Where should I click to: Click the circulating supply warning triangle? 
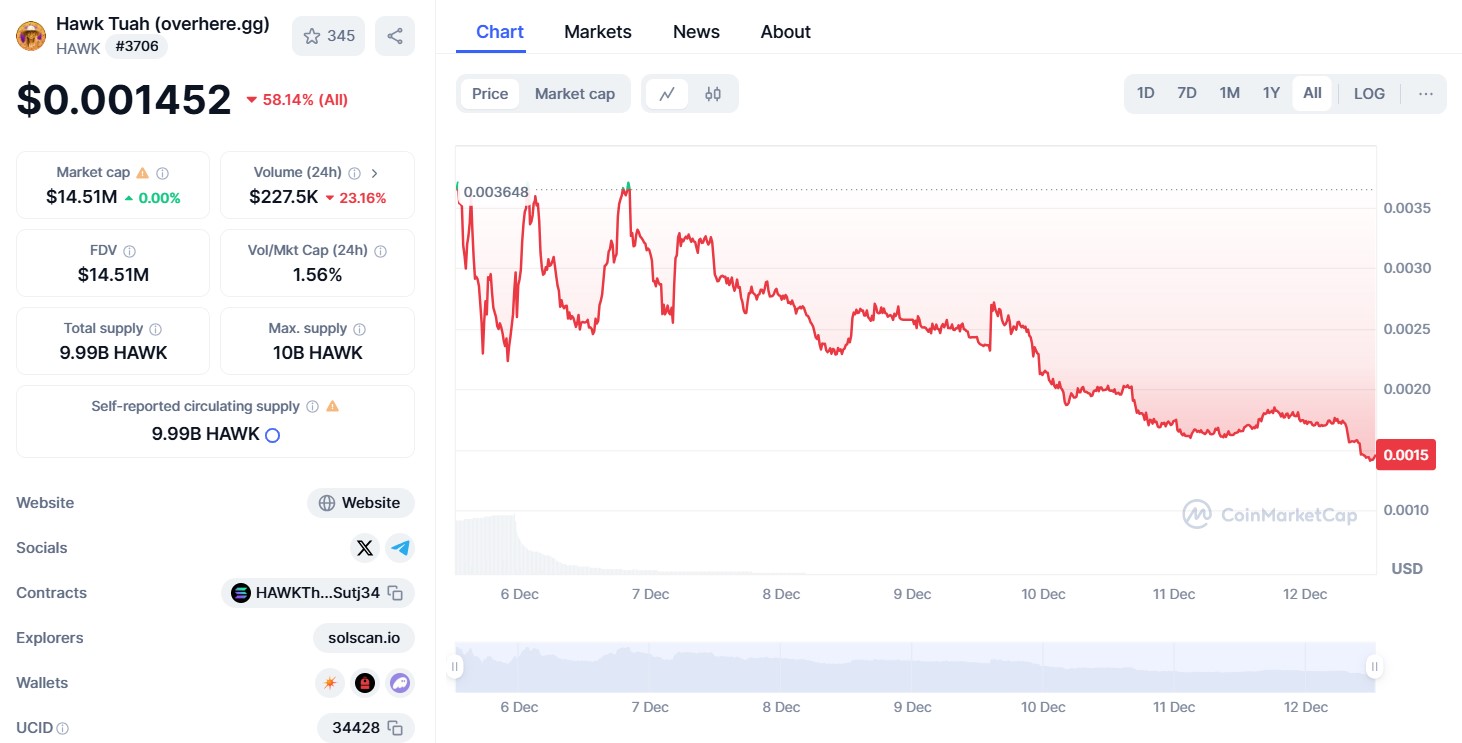point(332,407)
